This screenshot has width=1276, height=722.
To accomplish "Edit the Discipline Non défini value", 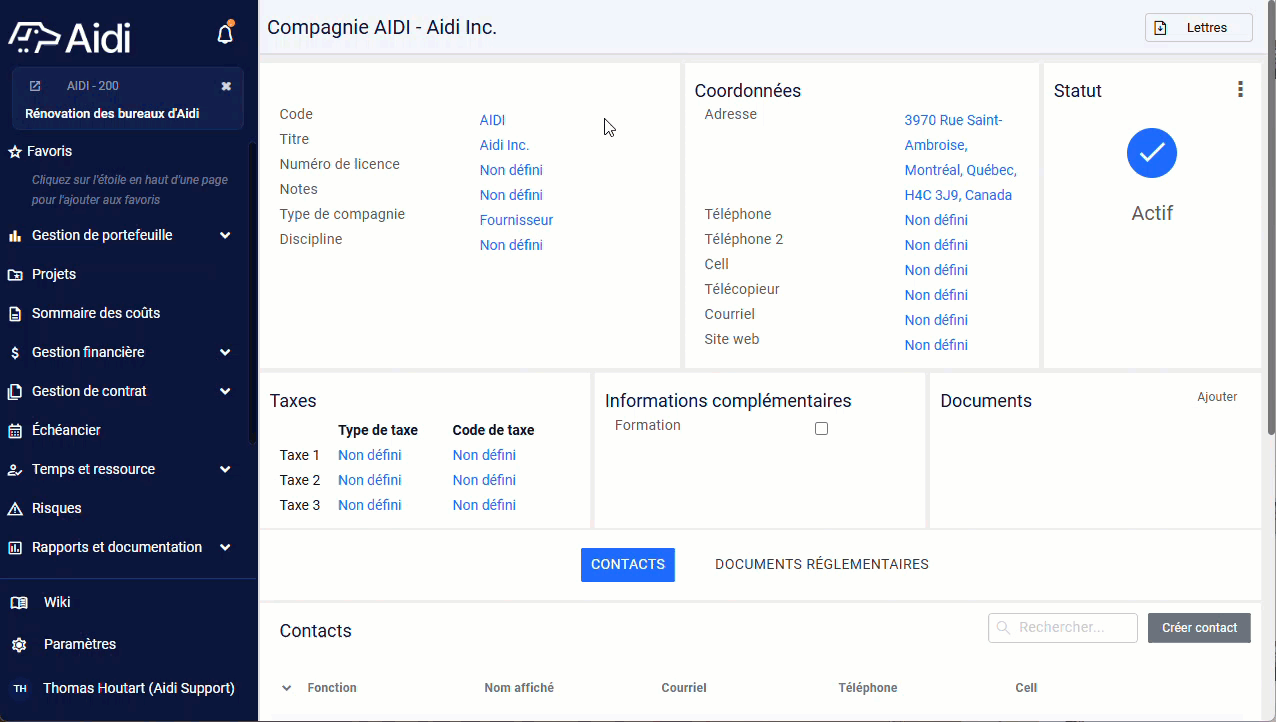I will coord(511,245).
